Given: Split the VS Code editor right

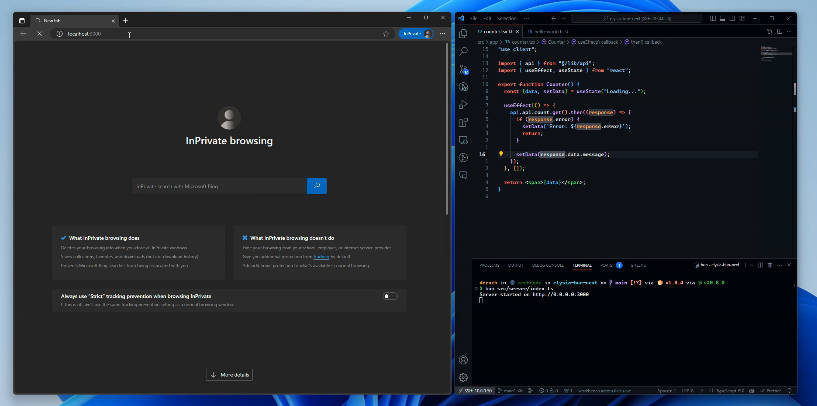Looking at the screenshot, I should pos(779,32).
